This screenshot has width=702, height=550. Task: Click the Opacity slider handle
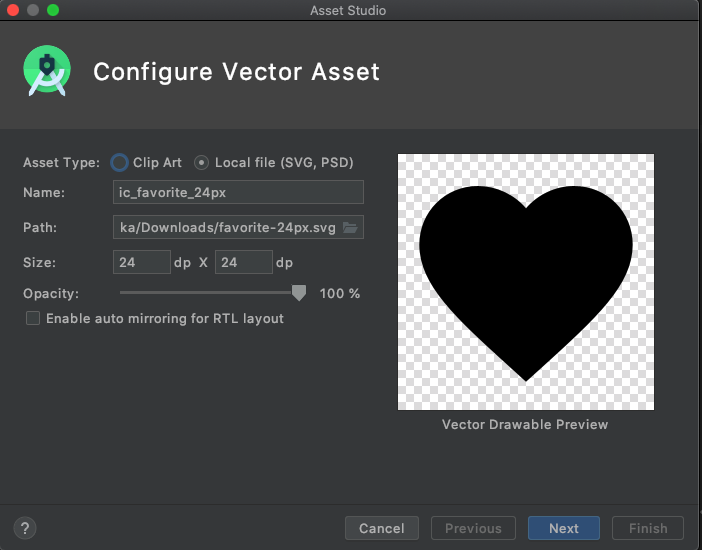(x=299, y=293)
